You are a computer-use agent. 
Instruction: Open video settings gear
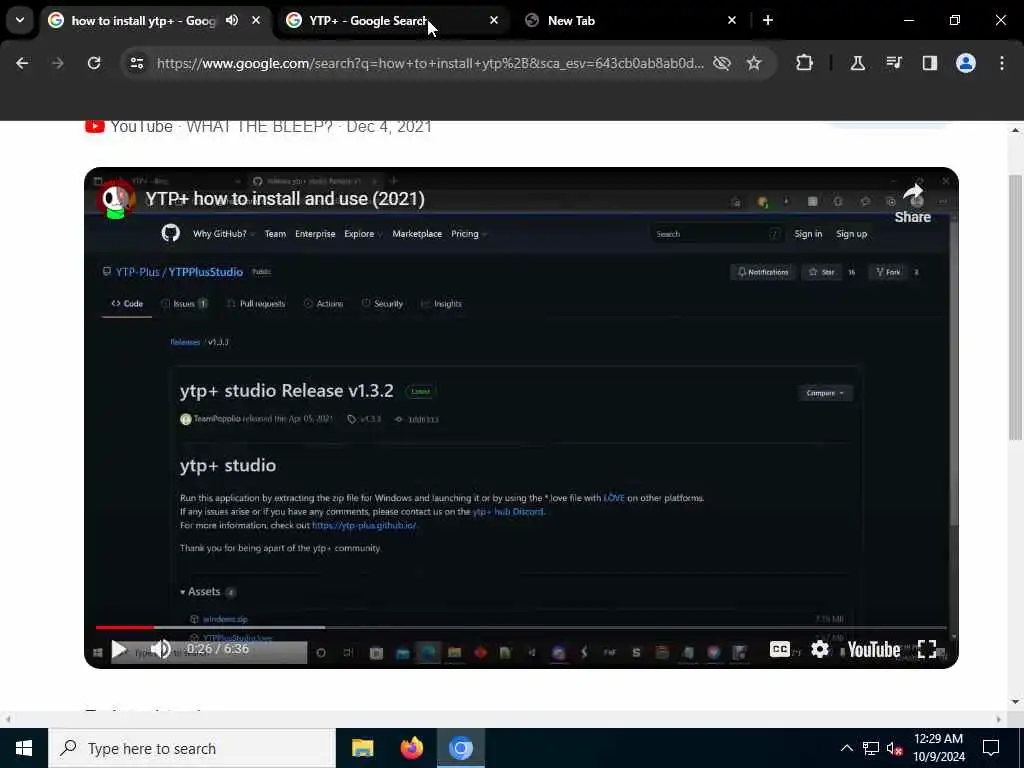(x=820, y=649)
